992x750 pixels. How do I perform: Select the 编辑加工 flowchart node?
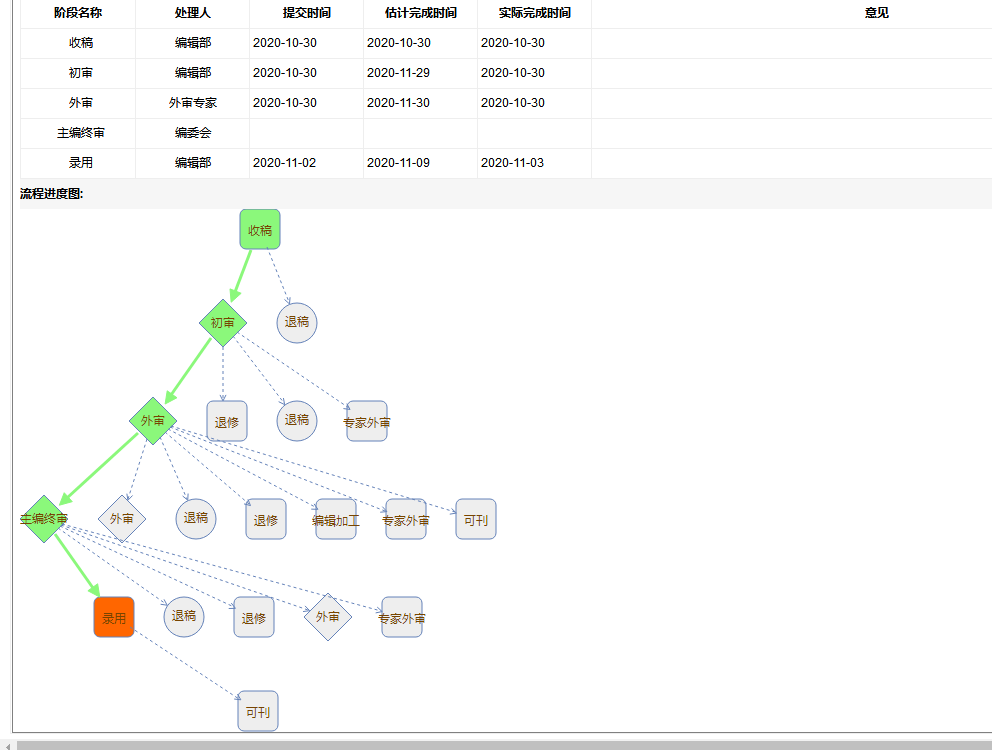click(336, 519)
